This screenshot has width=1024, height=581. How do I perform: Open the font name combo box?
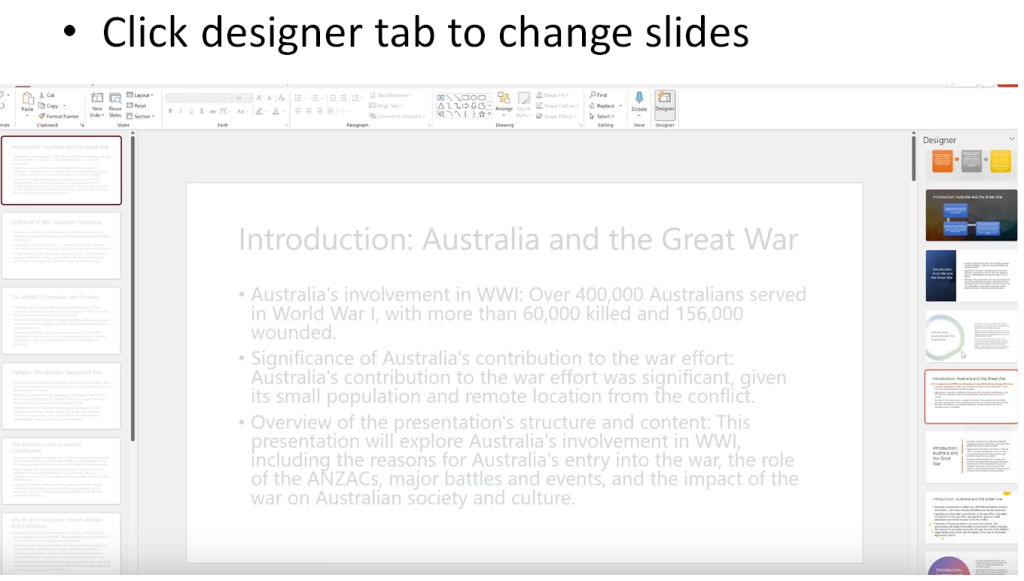(199, 98)
